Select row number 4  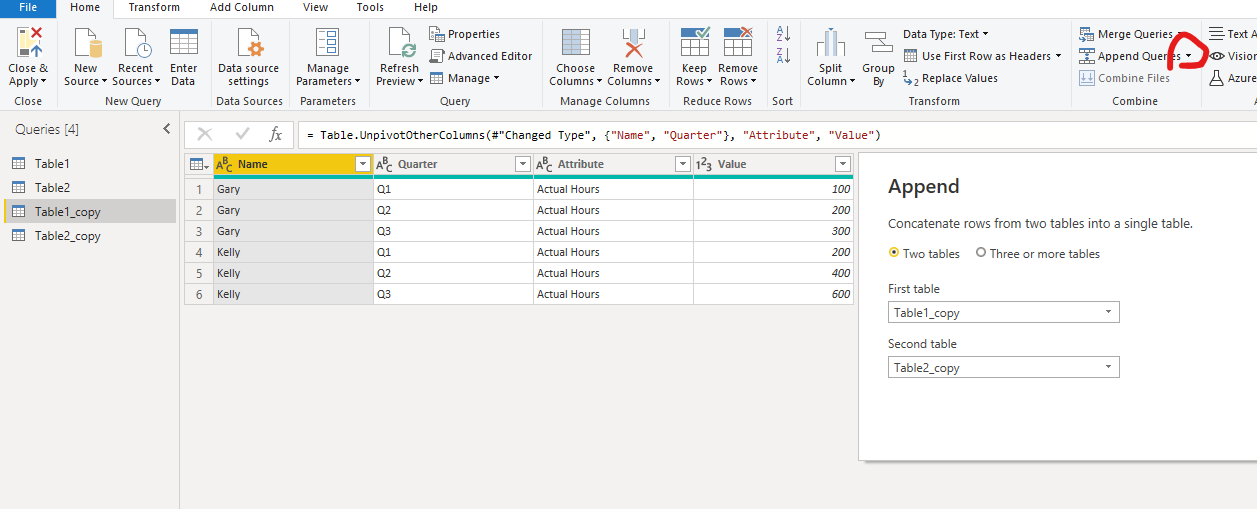tap(199, 252)
